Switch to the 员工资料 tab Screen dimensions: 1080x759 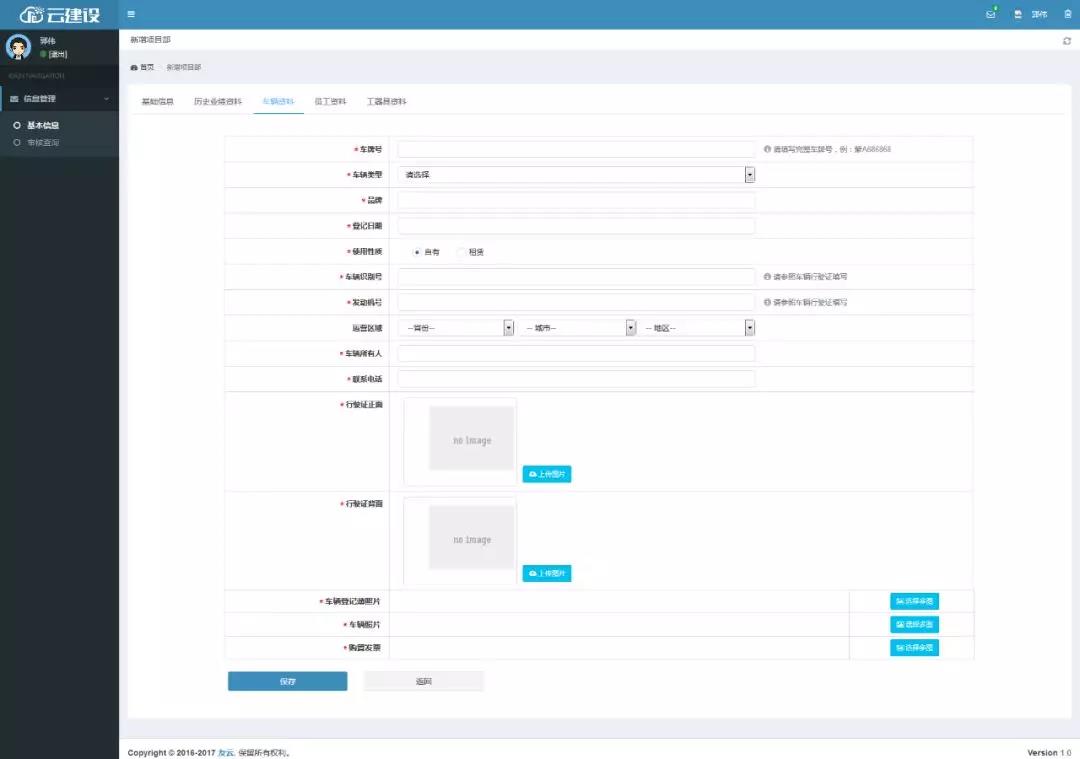tap(330, 102)
